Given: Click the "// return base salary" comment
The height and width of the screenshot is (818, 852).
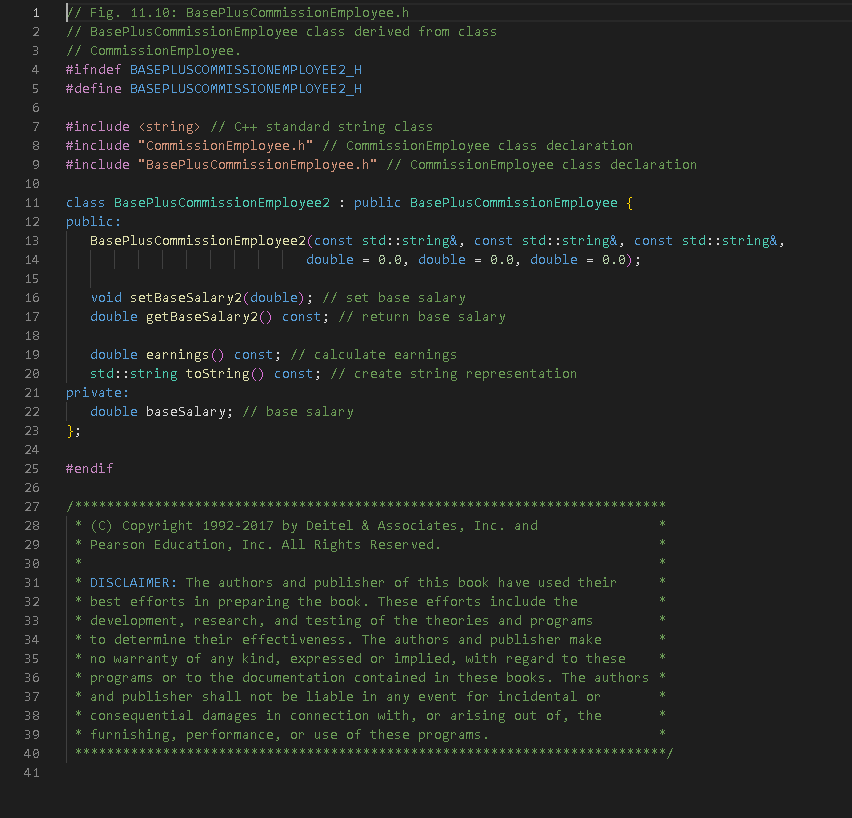Looking at the screenshot, I should 422,317.
